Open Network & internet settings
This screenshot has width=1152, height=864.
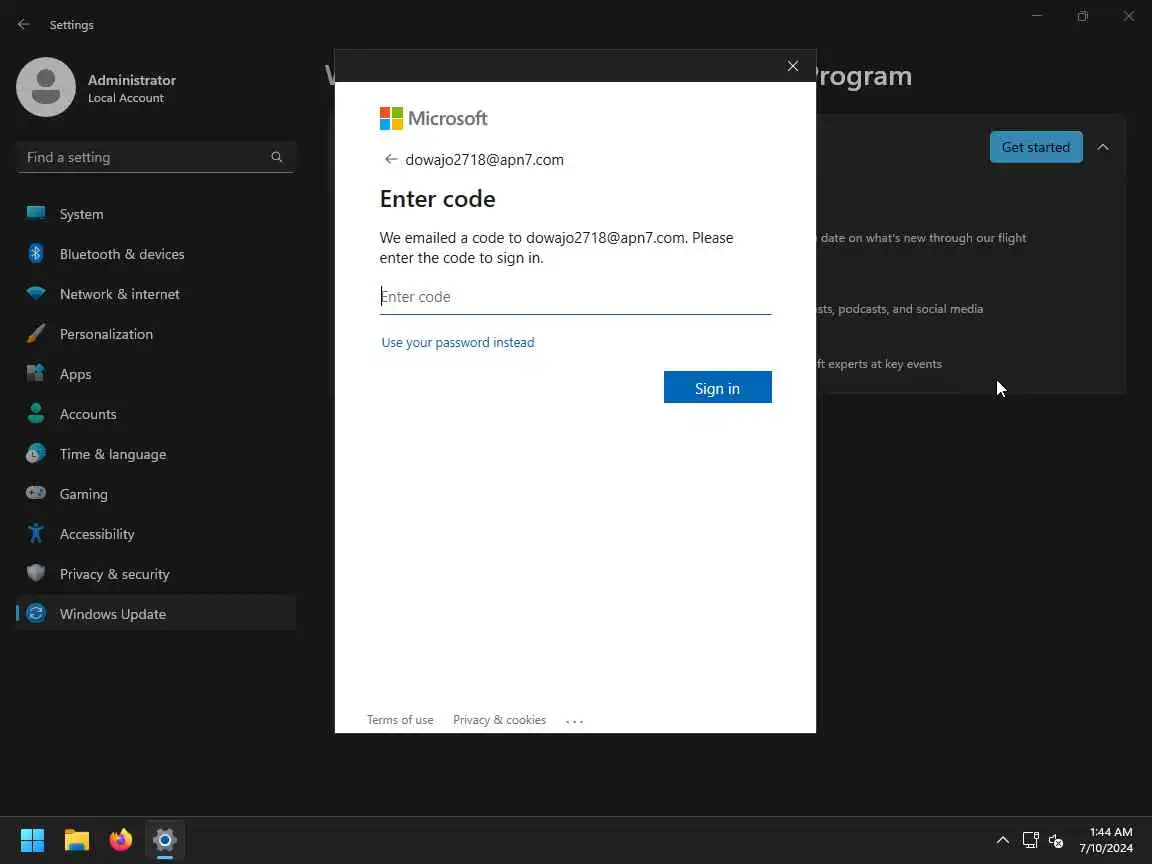pos(155,294)
